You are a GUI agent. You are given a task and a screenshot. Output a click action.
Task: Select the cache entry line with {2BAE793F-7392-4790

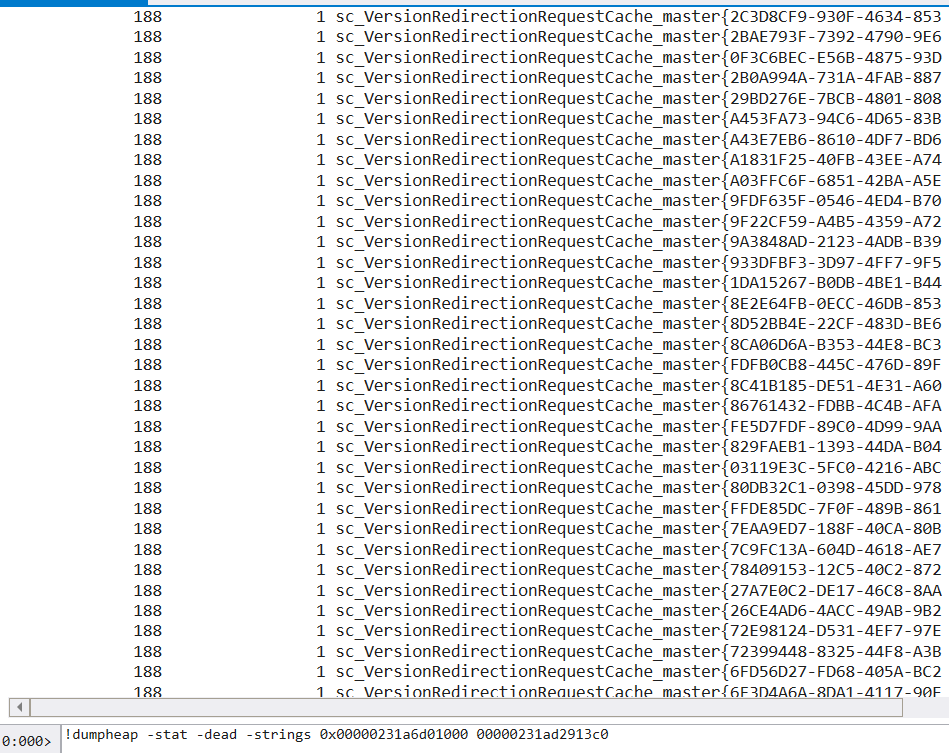point(638,37)
